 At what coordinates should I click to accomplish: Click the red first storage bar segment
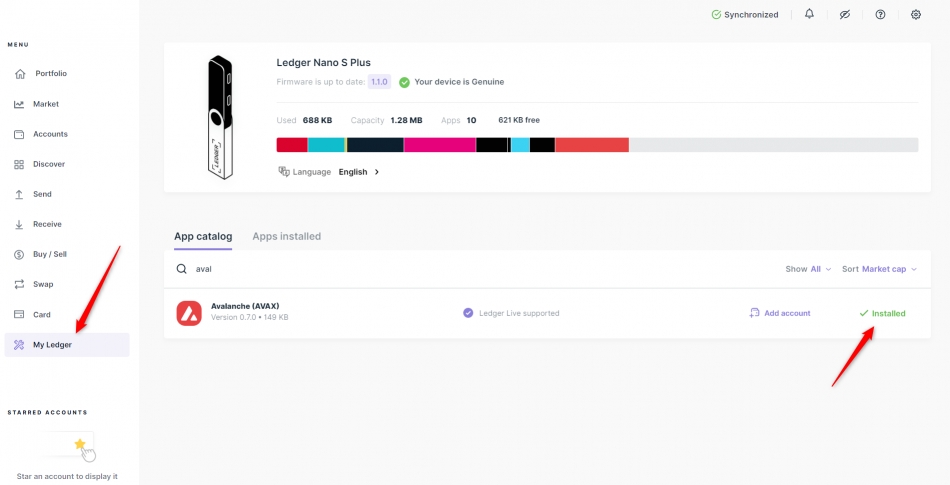292,145
